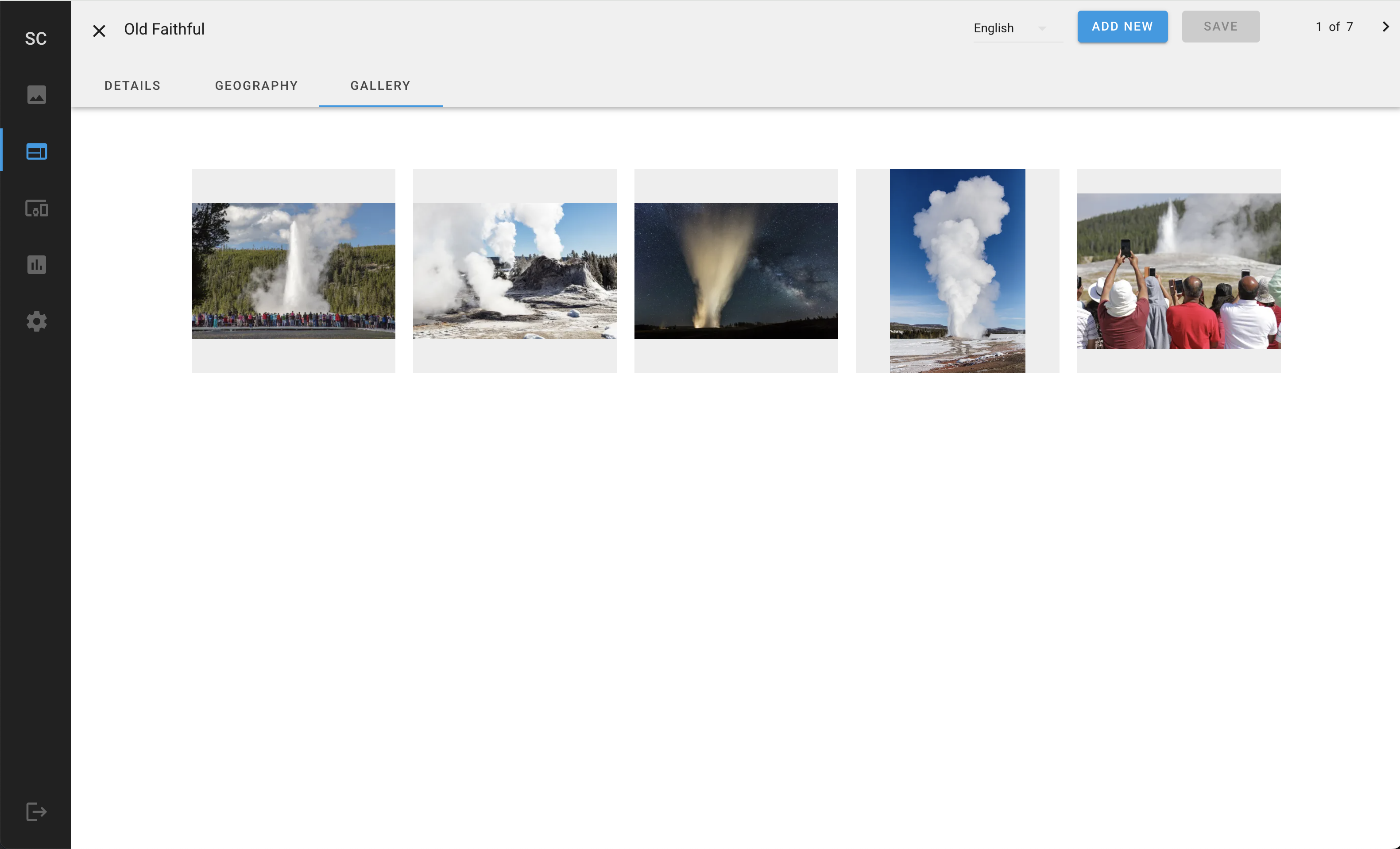Click the SAVE button
The image size is (1400, 849).
tap(1220, 27)
